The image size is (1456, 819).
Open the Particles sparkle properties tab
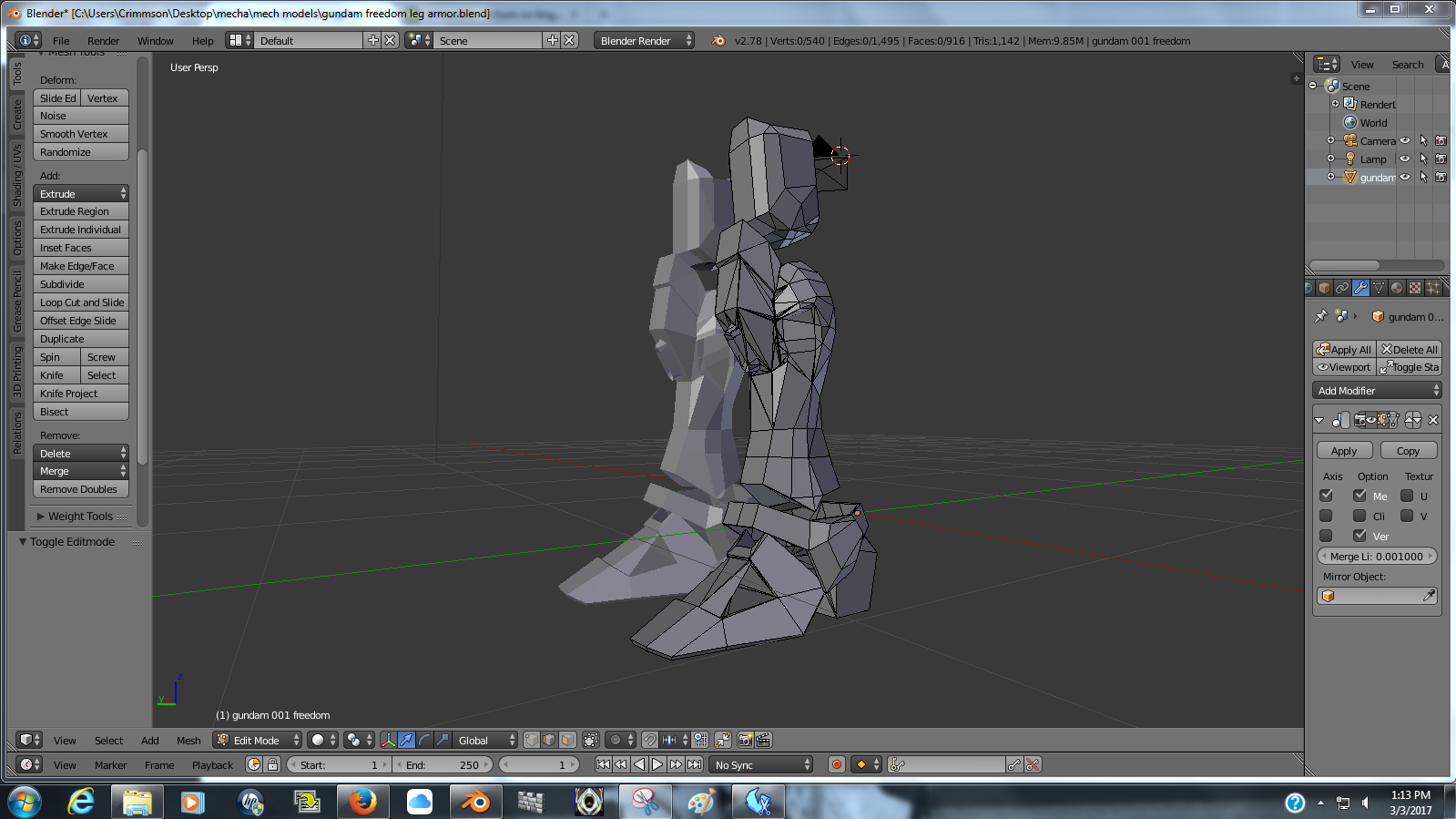1433,288
